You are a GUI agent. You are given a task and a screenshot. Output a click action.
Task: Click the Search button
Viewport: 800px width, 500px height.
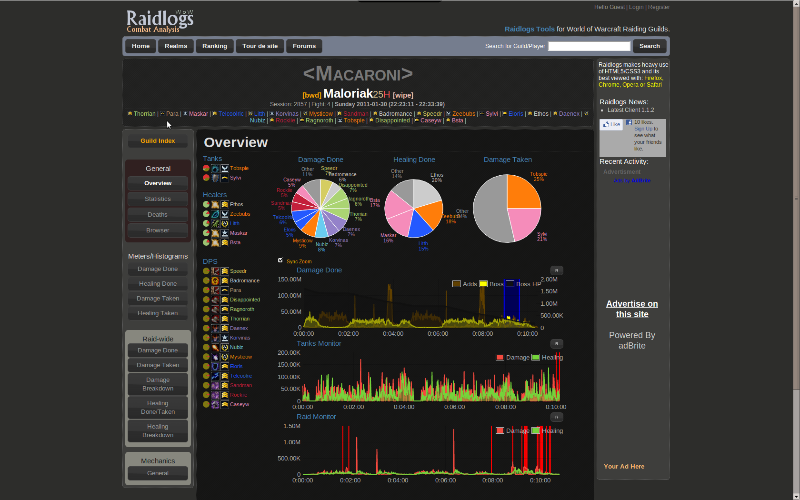click(x=649, y=46)
